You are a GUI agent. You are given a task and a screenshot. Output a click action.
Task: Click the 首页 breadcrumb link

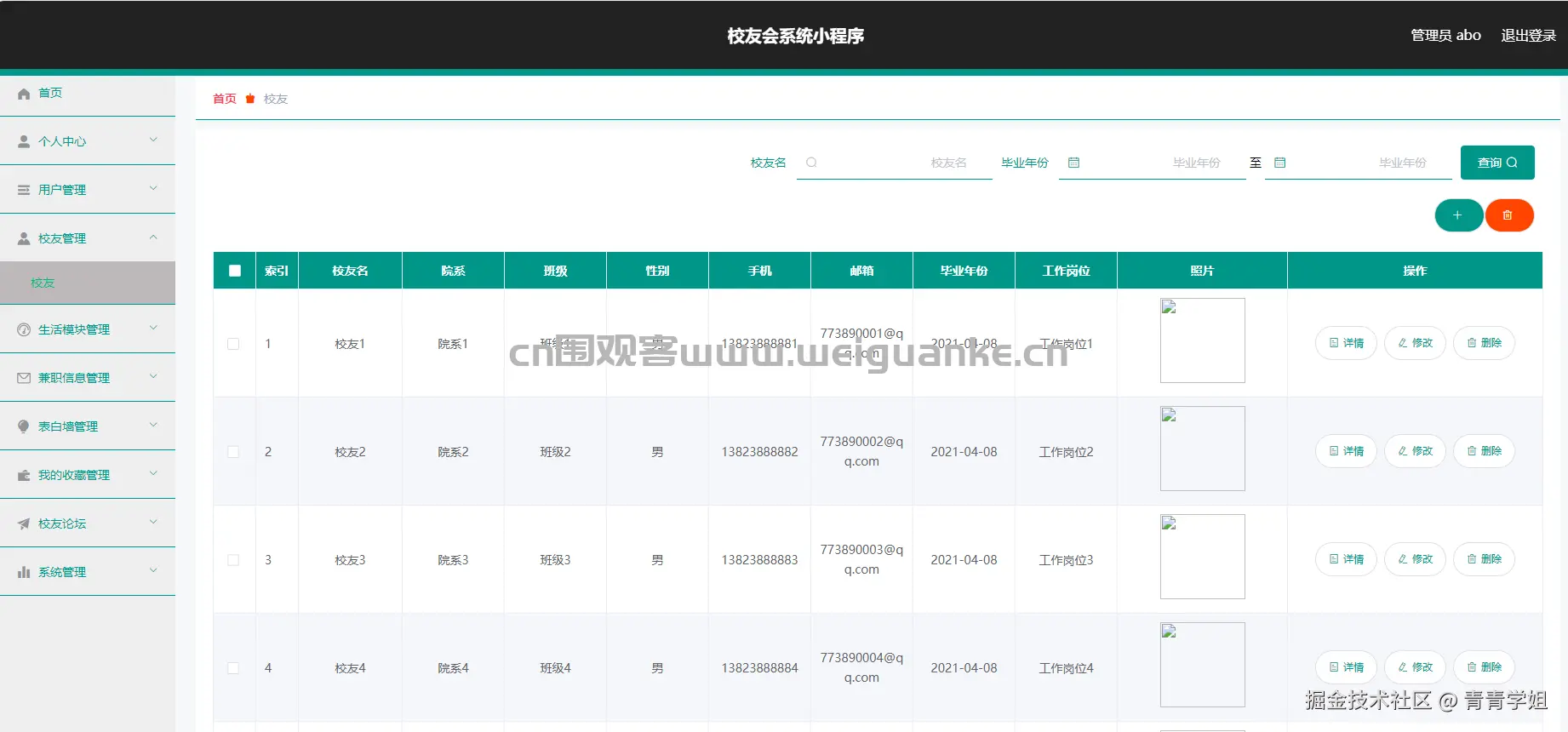pos(225,99)
